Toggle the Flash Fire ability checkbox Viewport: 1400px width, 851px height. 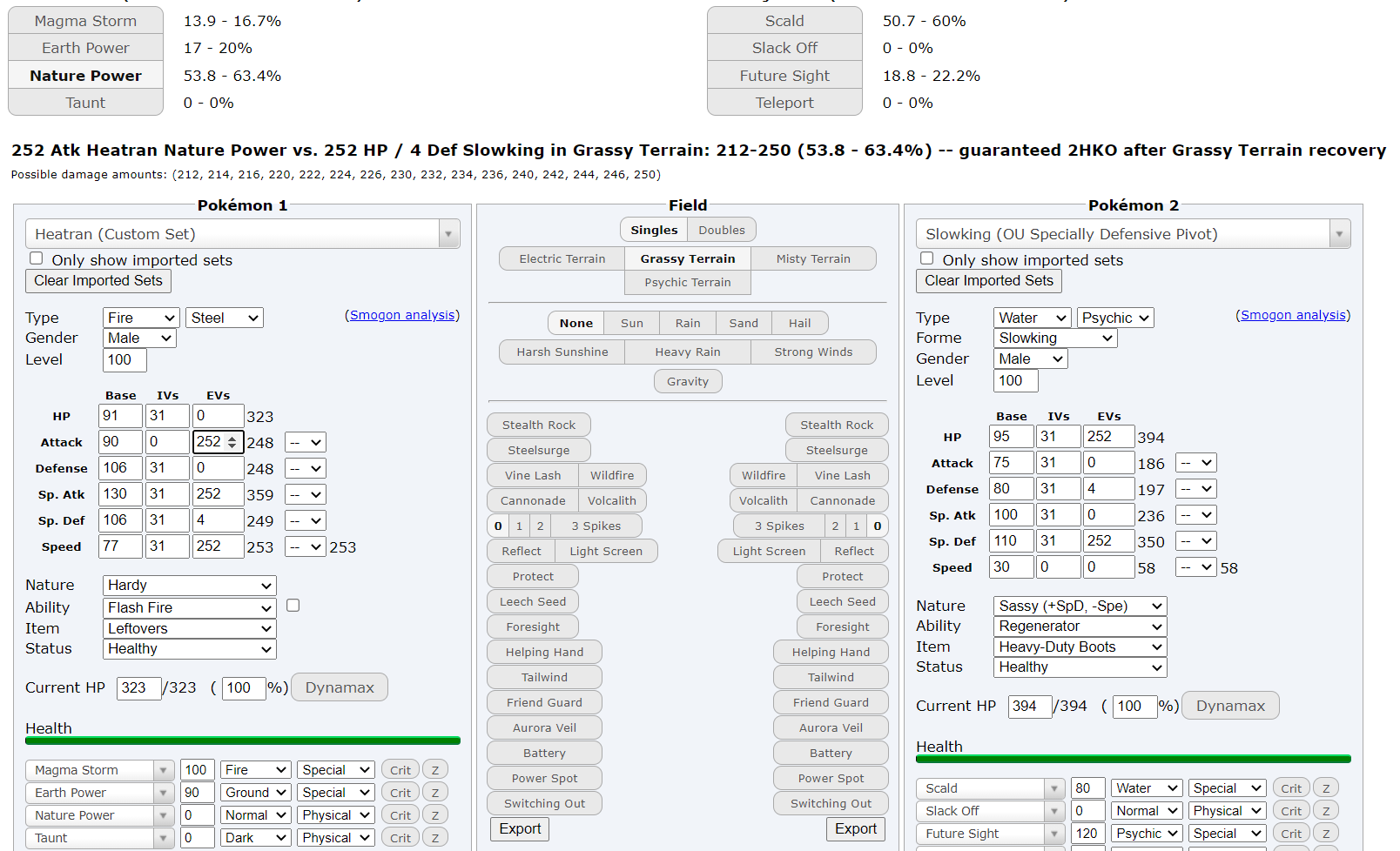293,605
